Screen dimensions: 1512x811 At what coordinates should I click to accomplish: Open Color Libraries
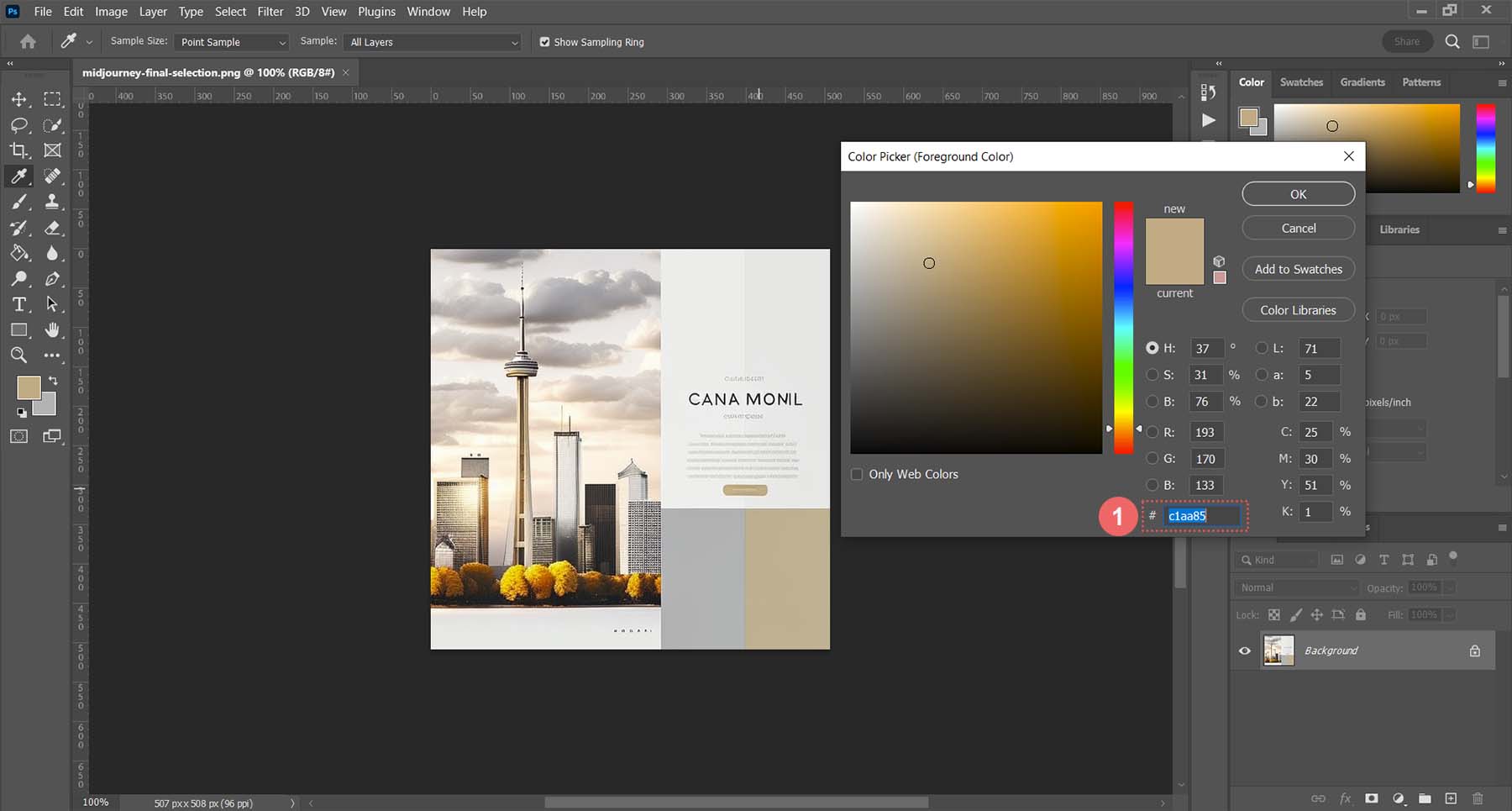[x=1298, y=309]
